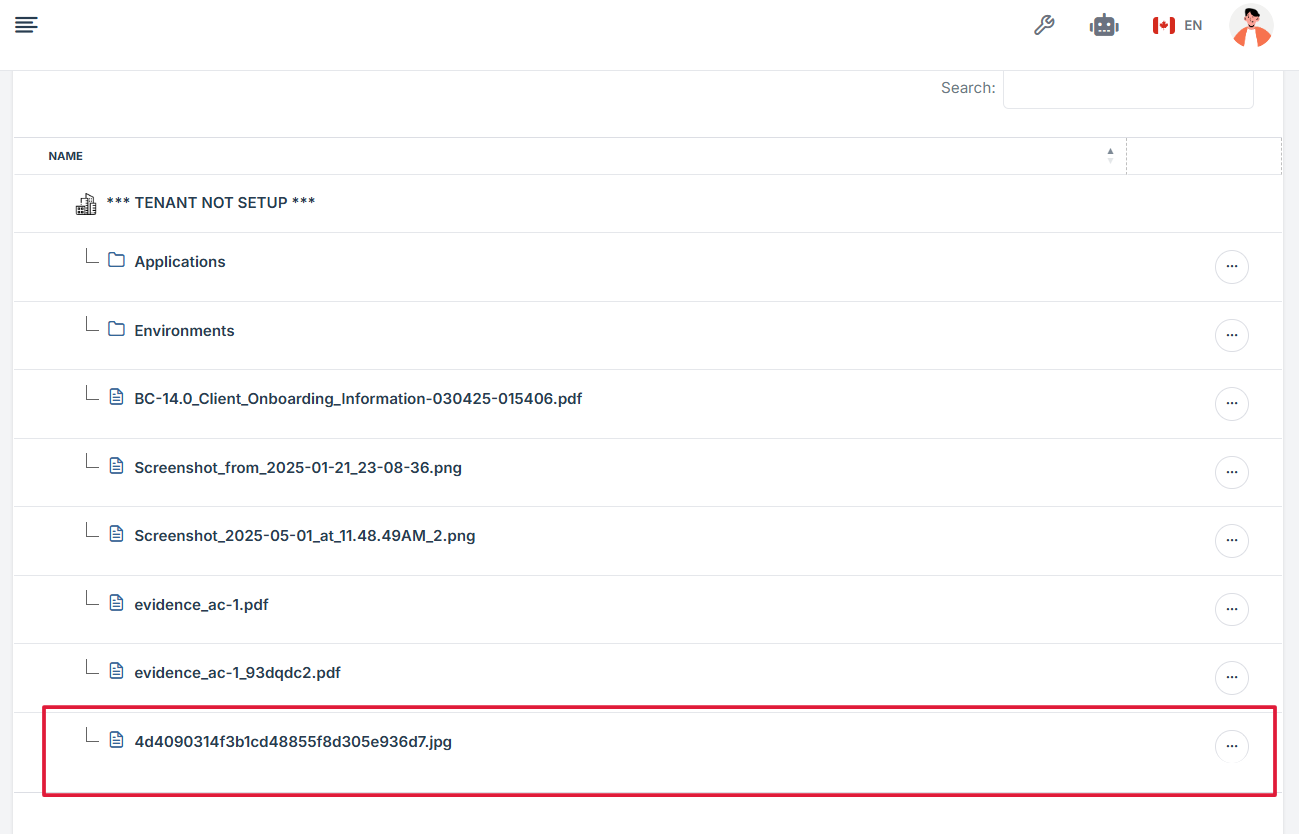Click the Applications folder icon
Image resolution: width=1299 pixels, height=834 pixels.
(117, 261)
